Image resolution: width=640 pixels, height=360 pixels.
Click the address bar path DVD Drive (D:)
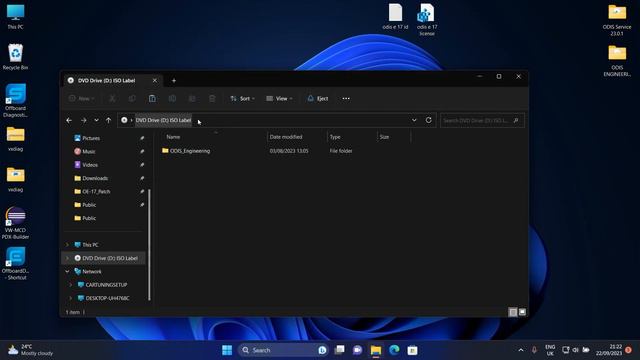pyautogui.click(x=163, y=120)
